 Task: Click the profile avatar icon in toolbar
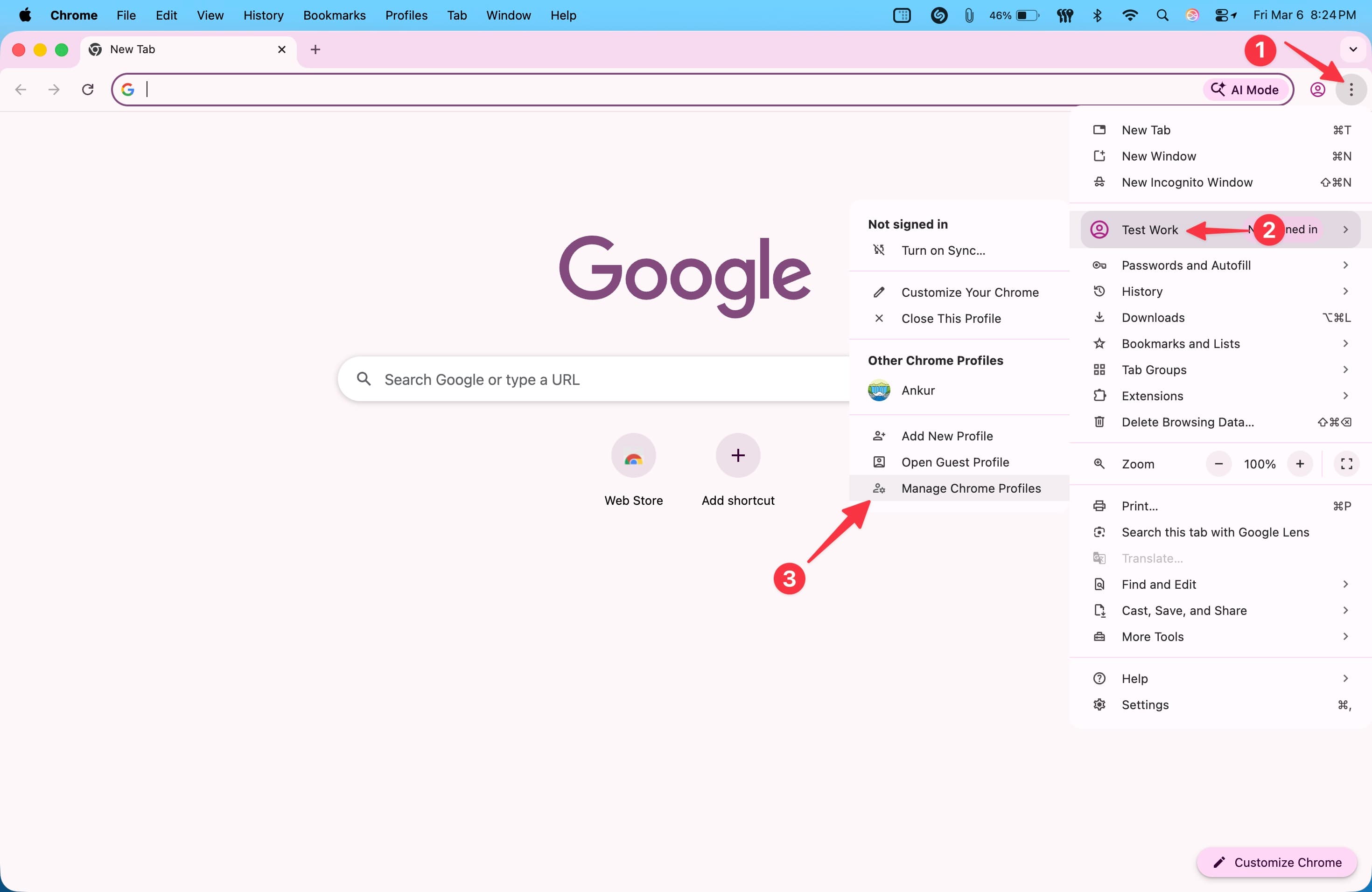tap(1317, 89)
